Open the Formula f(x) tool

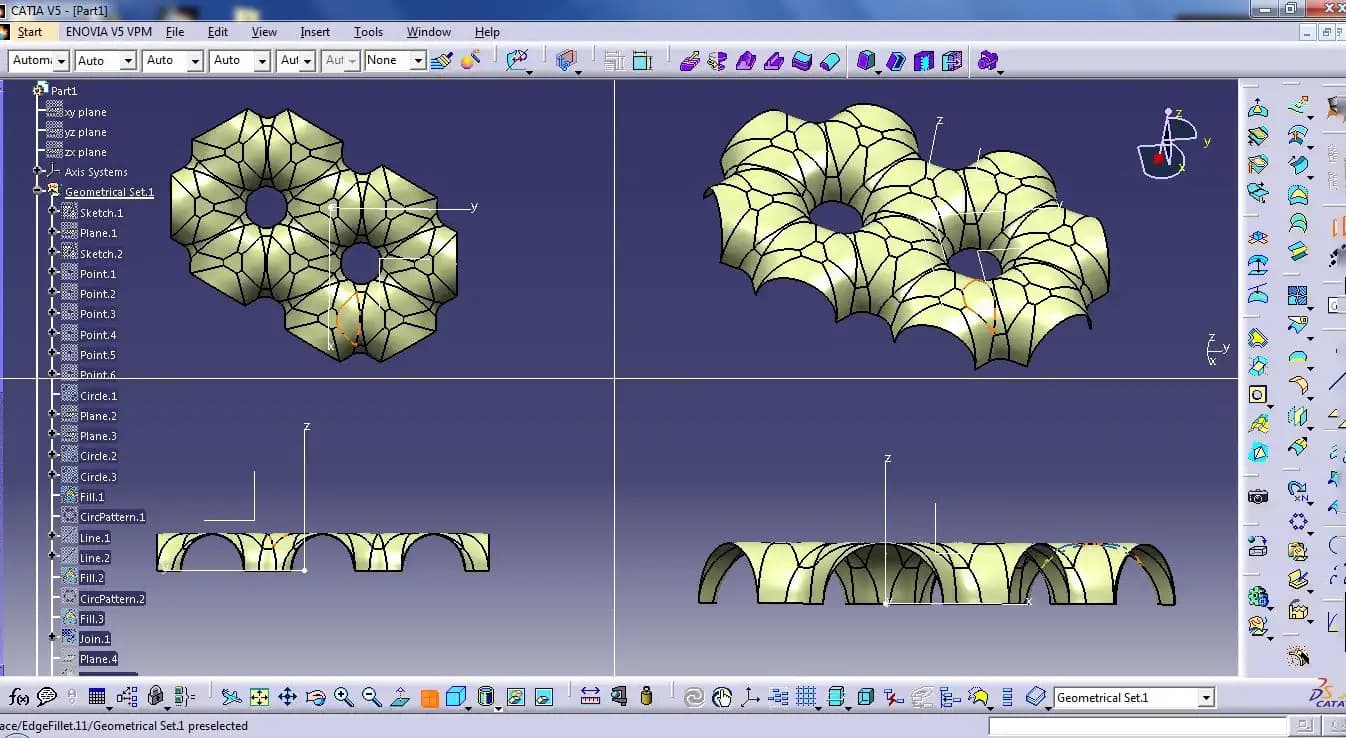(x=19, y=697)
